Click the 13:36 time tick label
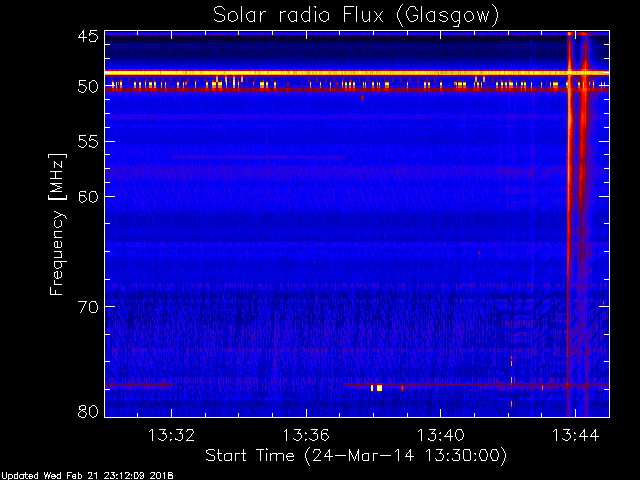The image size is (640, 480). point(306,435)
